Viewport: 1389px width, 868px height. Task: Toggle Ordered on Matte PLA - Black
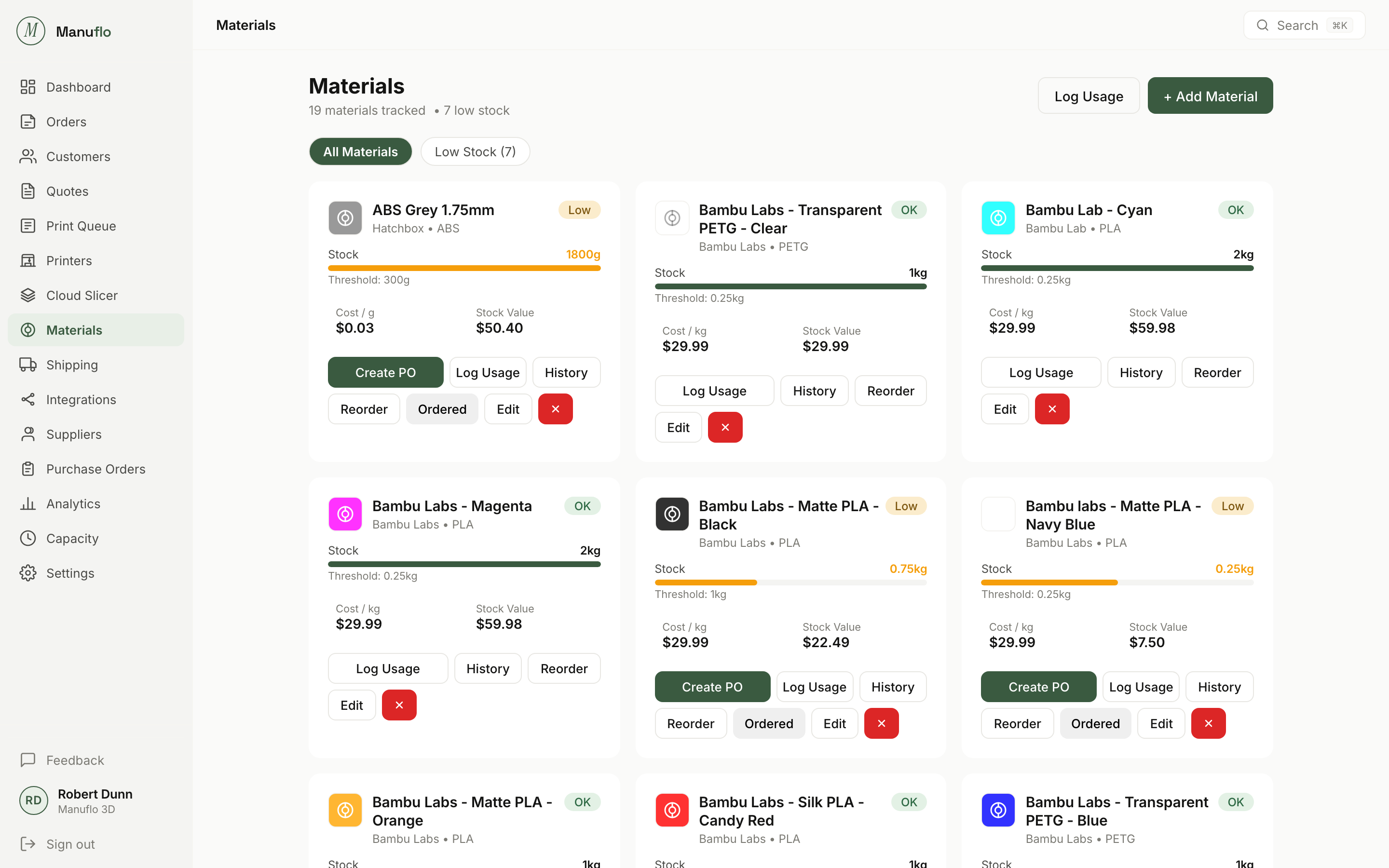pyautogui.click(x=769, y=724)
